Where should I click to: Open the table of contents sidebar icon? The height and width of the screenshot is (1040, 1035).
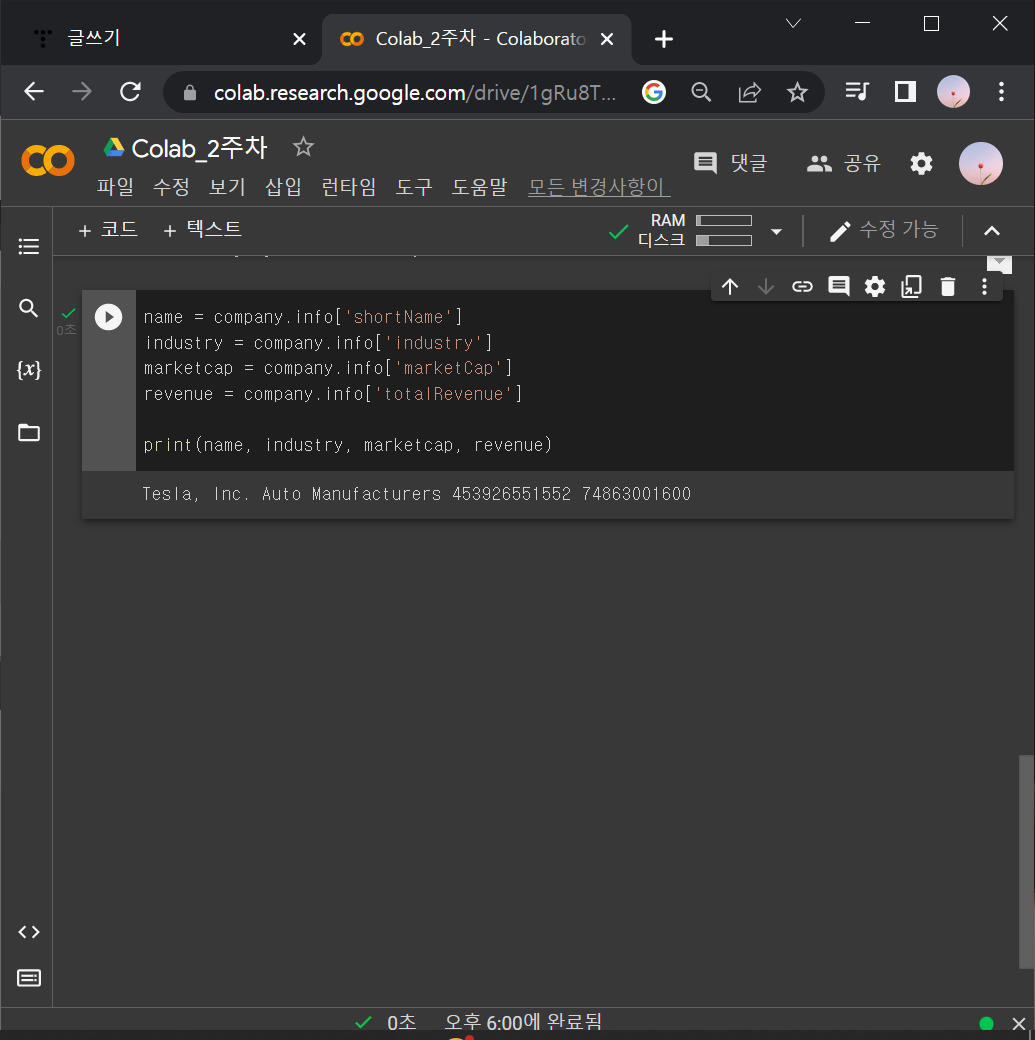pos(29,247)
